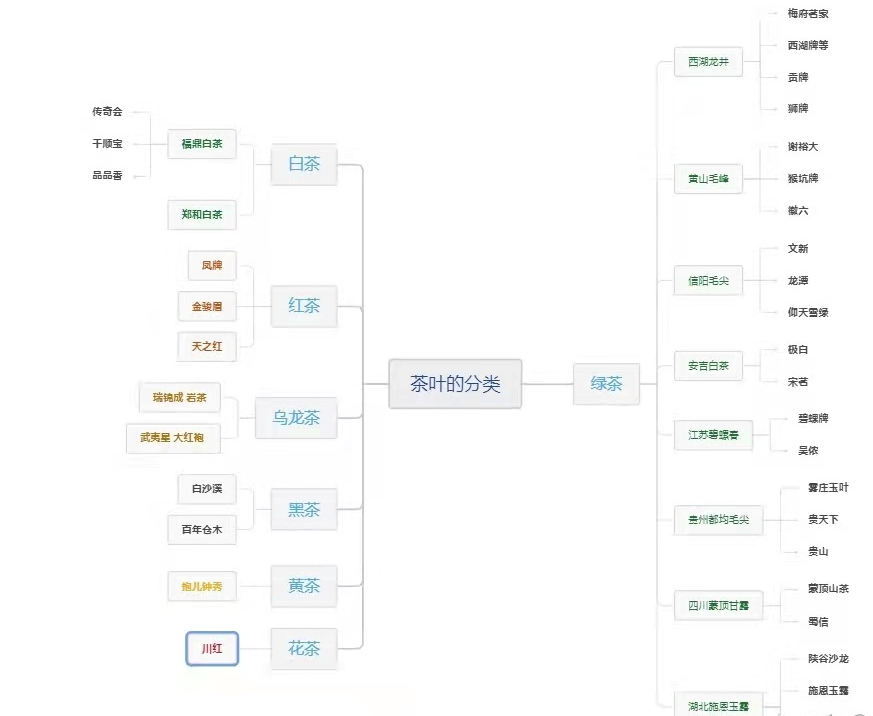Select the 花茶 category node
The image size is (873, 716).
coord(304,649)
